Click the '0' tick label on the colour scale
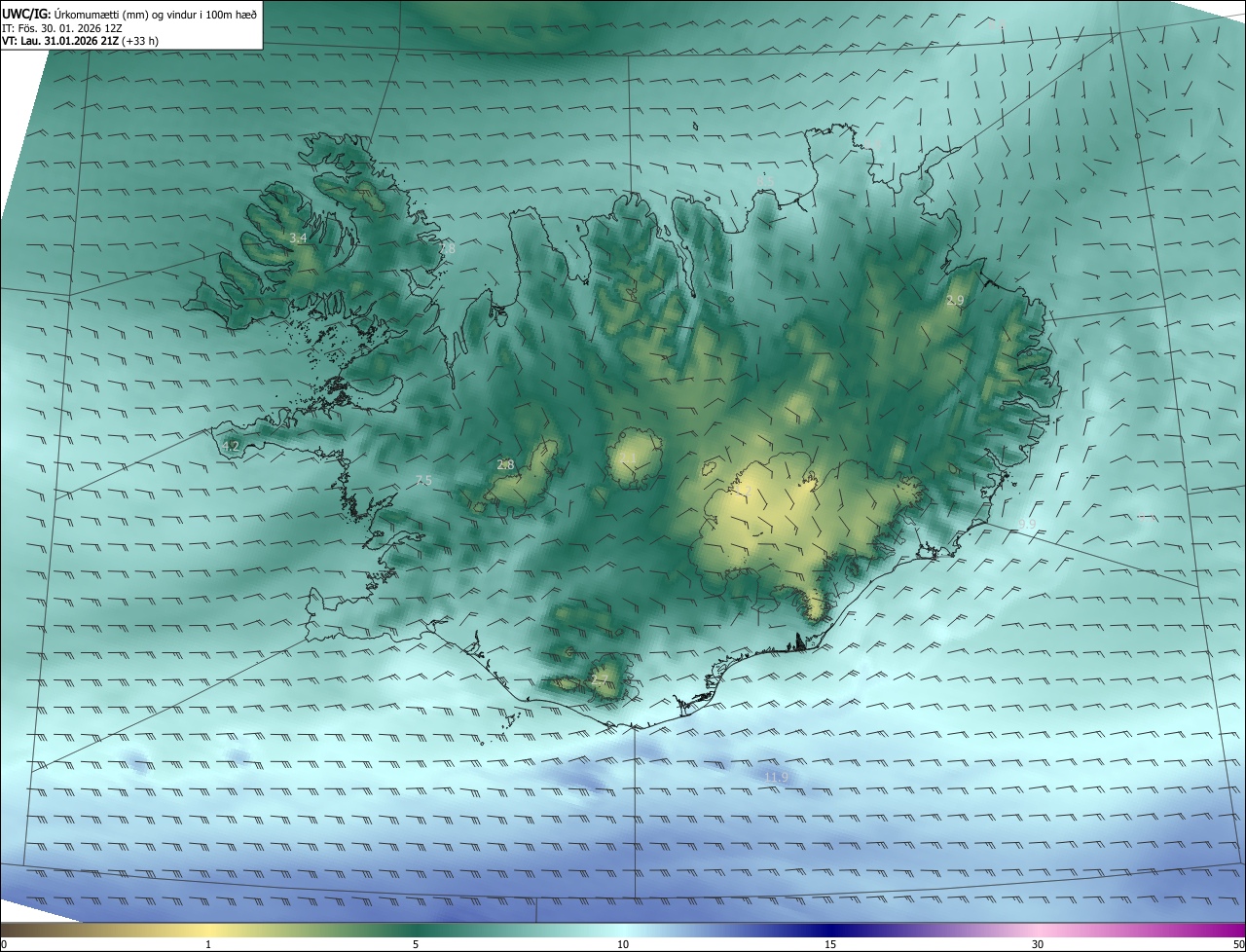Screen dimensions: 1246x952 (x=4, y=945)
